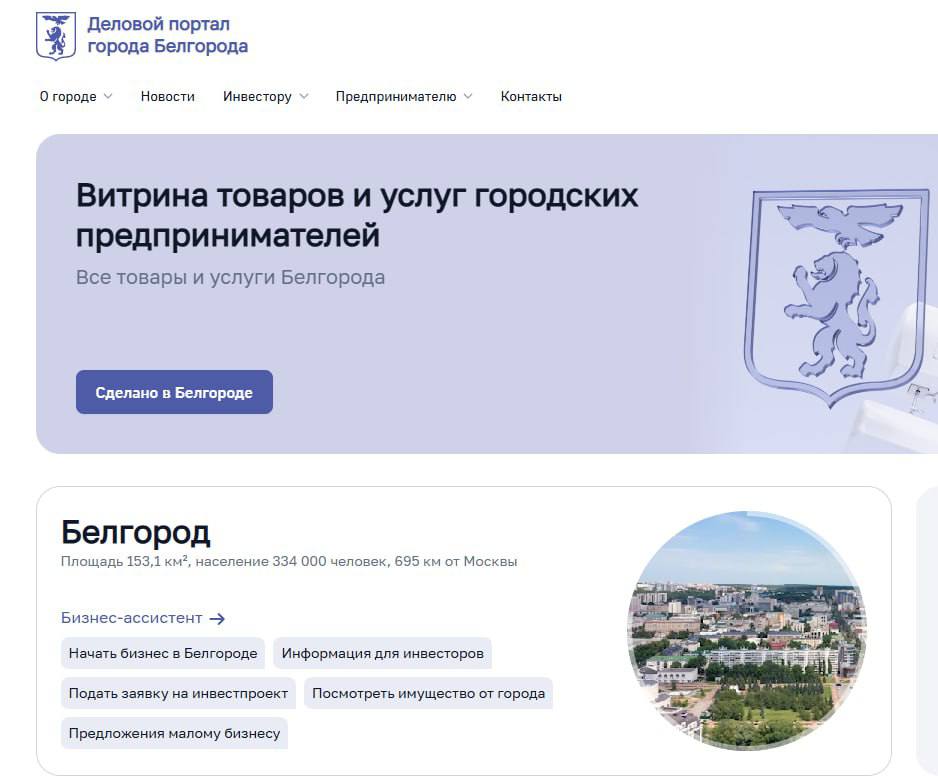Click the Сделано в Белгороде button
The height and width of the screenshot is (777, 938).
click(x=174, y=391)
